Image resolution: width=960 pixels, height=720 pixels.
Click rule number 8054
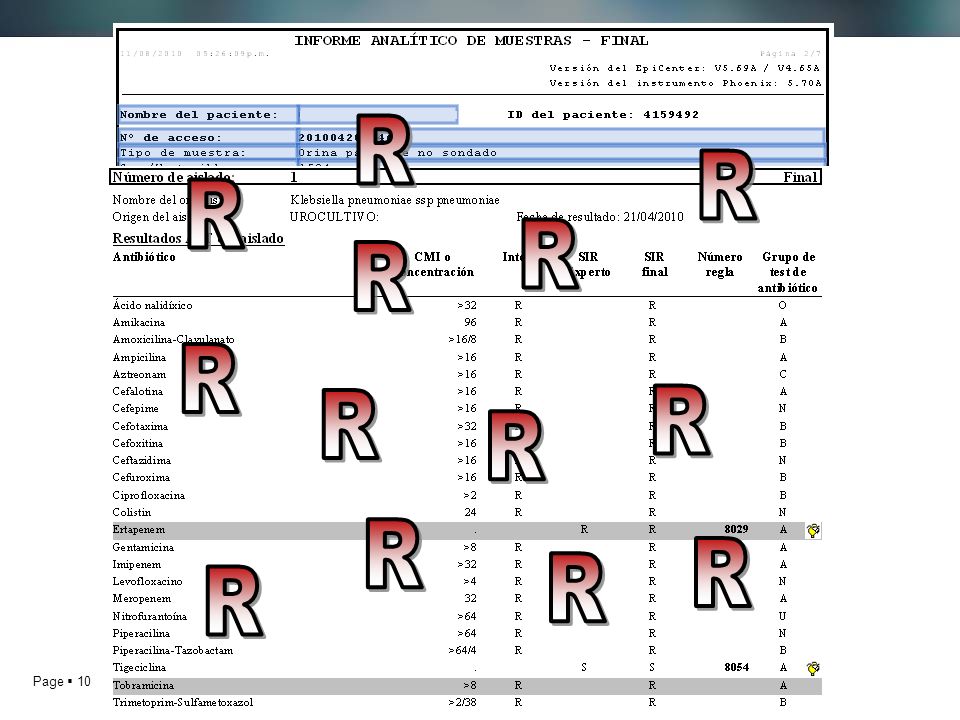click(736, 667)
